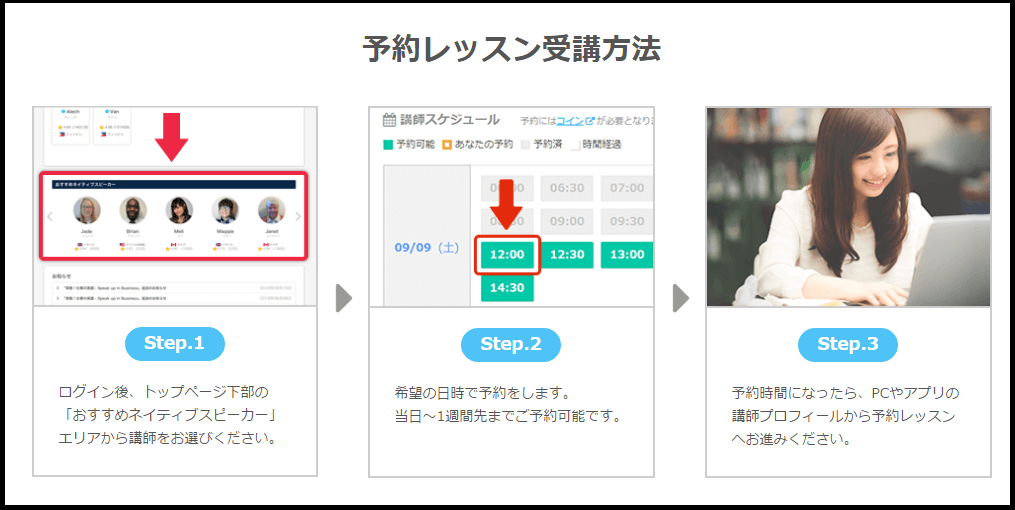Click the calendar icon beside 講師スケジュール
The image size is (1015, 510).
pos(389,120)
